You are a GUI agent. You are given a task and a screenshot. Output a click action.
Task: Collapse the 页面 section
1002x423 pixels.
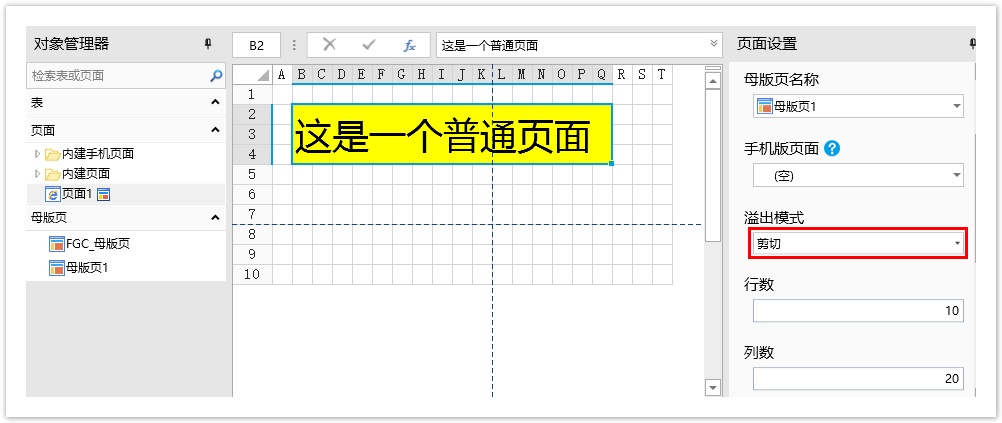(215, 130)
